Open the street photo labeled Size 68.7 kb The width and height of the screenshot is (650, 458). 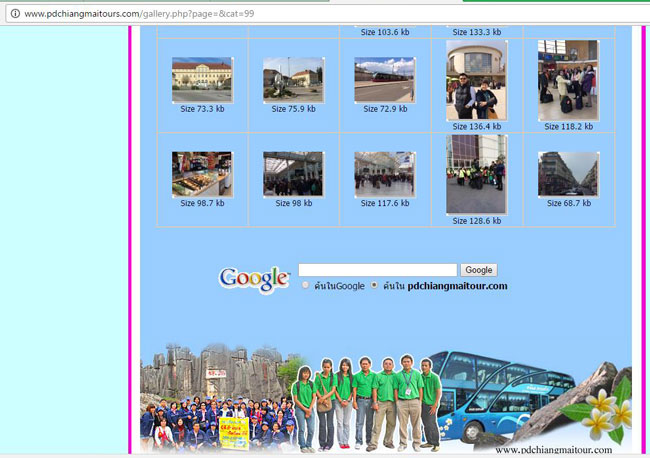(x=567, y=174)
